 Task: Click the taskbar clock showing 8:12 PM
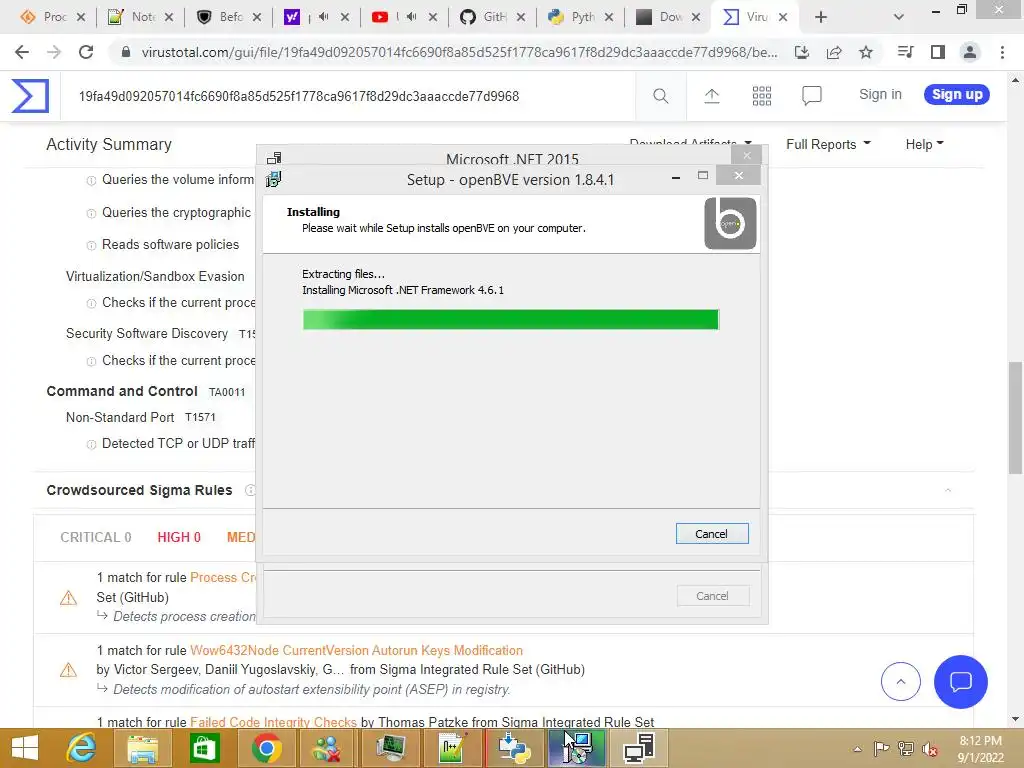coord(980,749)
